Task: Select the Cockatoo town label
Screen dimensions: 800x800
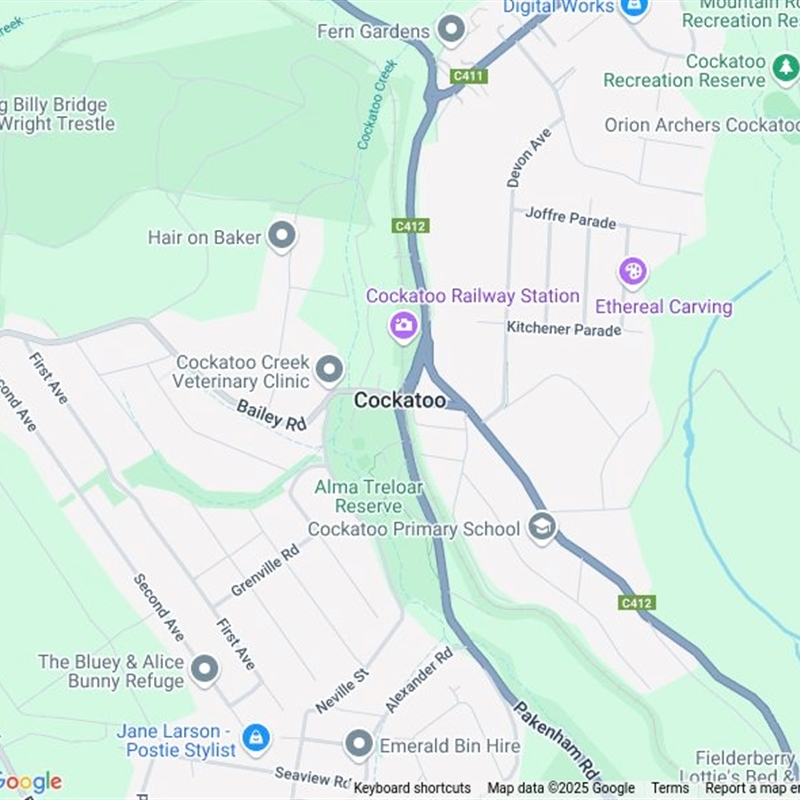Action: (x=400, y=401)
